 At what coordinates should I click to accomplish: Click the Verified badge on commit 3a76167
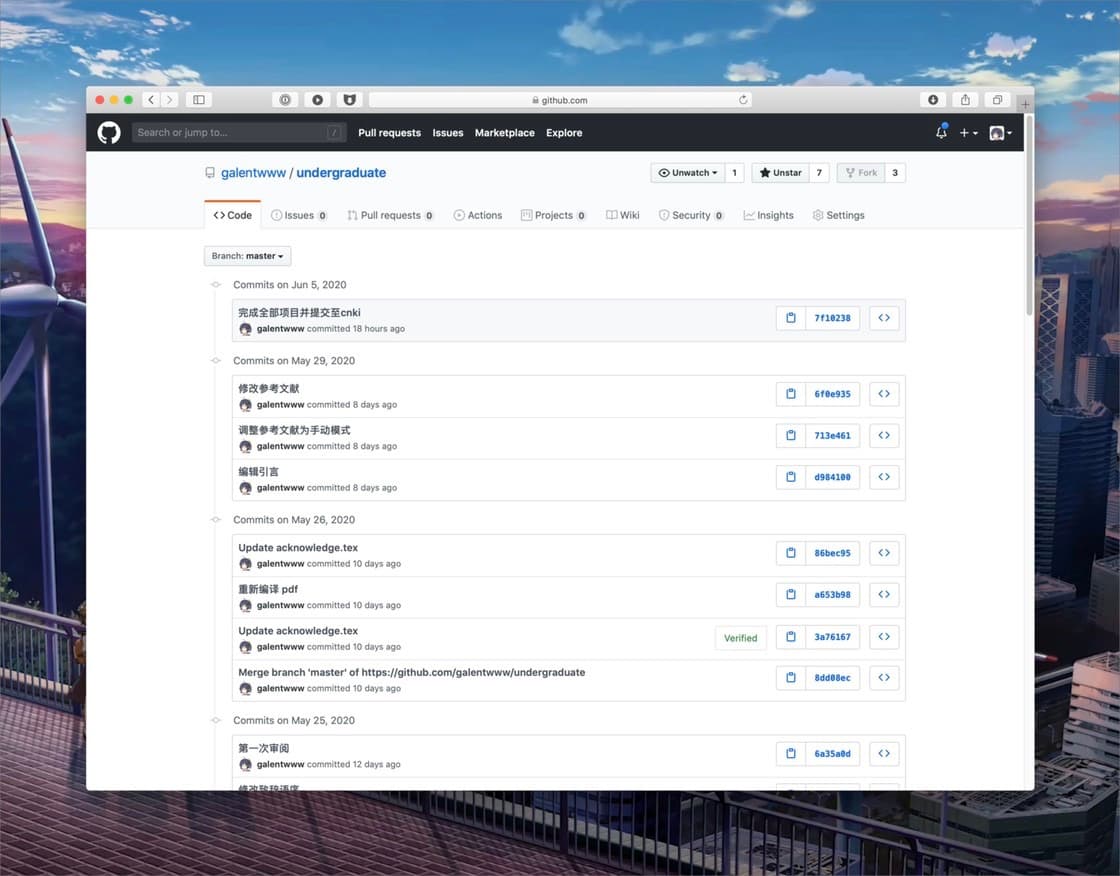click(740, 638)
